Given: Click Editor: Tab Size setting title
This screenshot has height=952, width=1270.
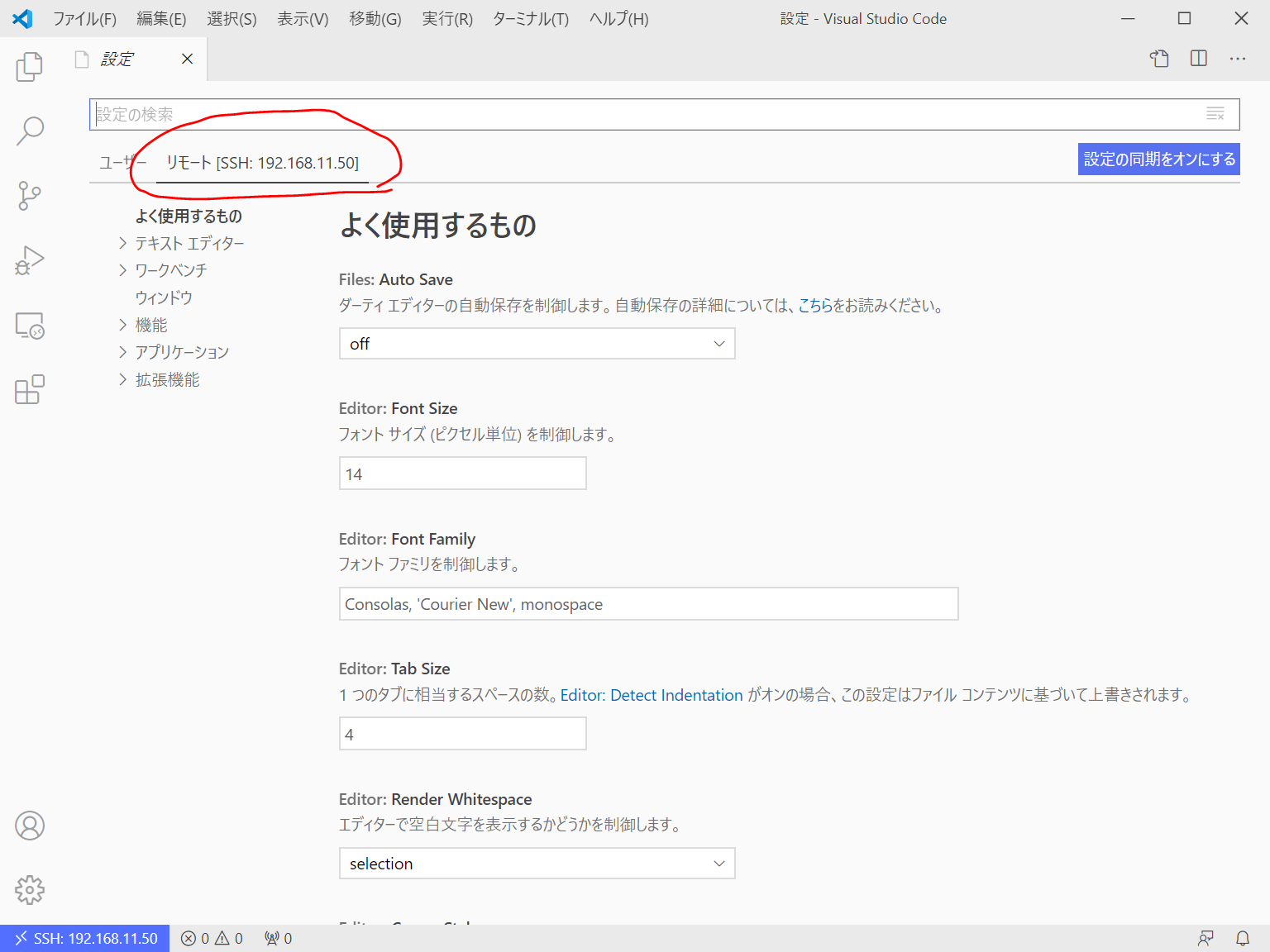Looking at the screenshot, I should click(x=394, y=669).
